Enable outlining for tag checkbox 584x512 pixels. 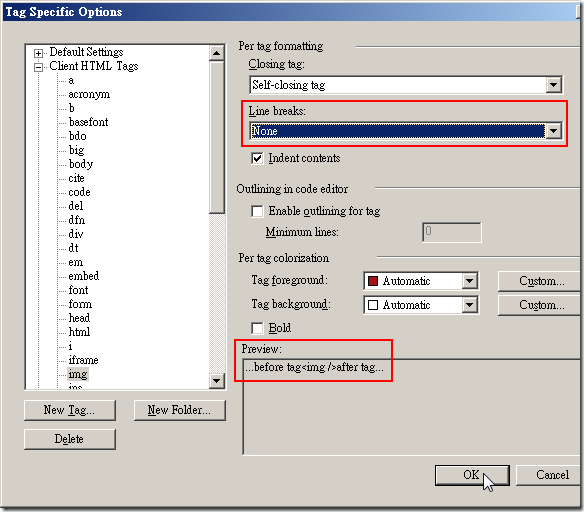(x=257, y=211)
